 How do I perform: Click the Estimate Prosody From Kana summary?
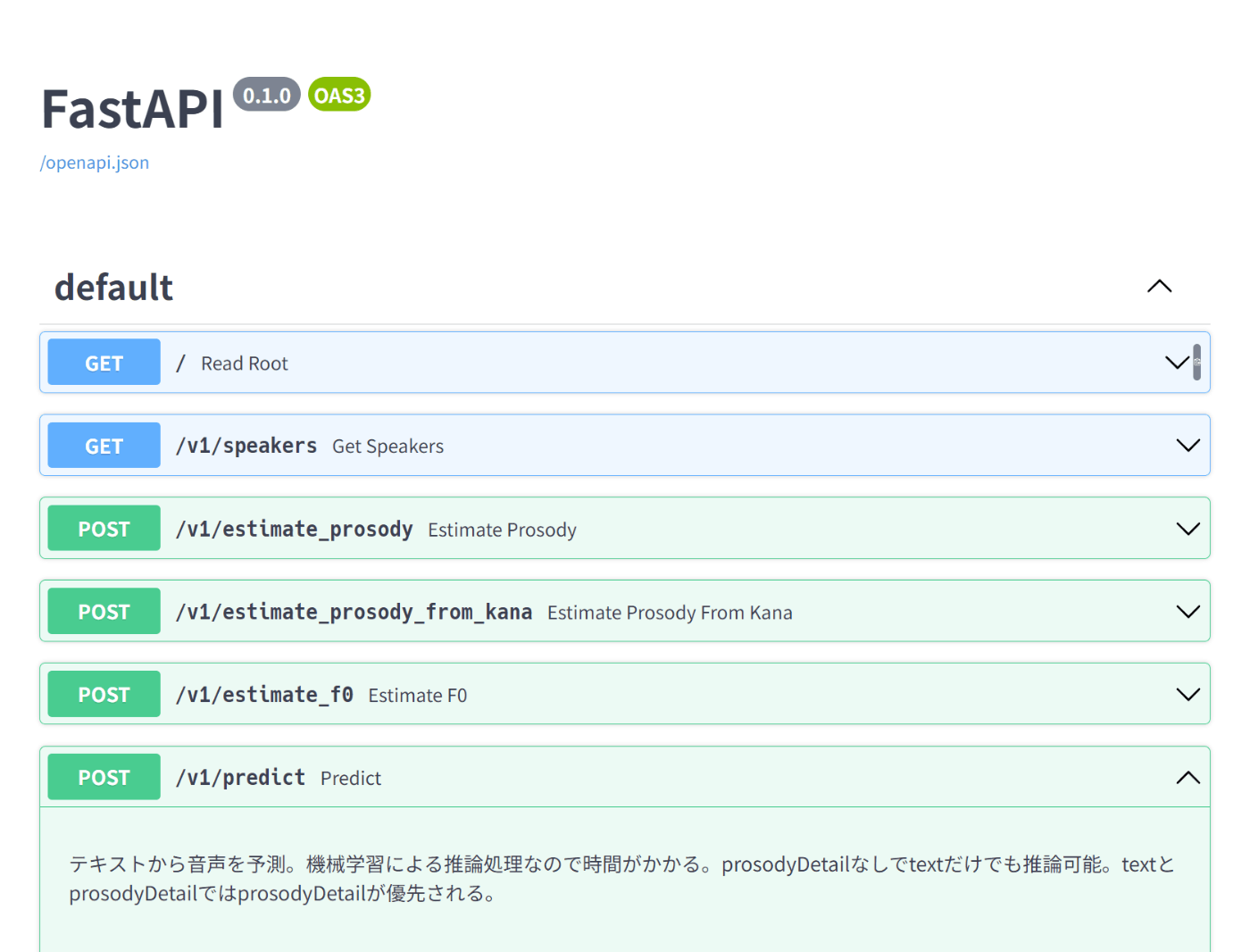[x=670, y=613]
